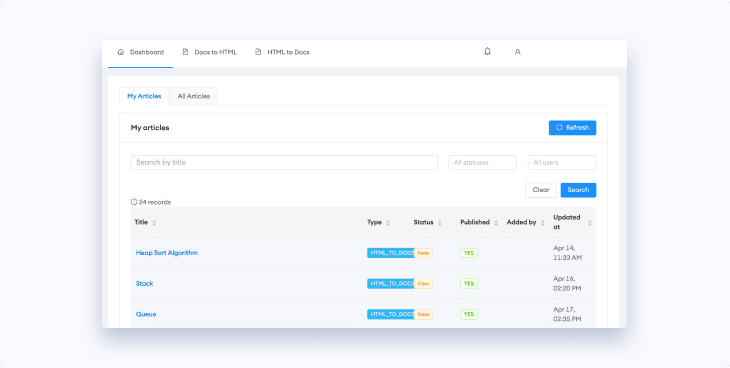Viewport: 730px width, 368px height.
Task: Click the Dashboard home icon
Action: tap(121, 52)
